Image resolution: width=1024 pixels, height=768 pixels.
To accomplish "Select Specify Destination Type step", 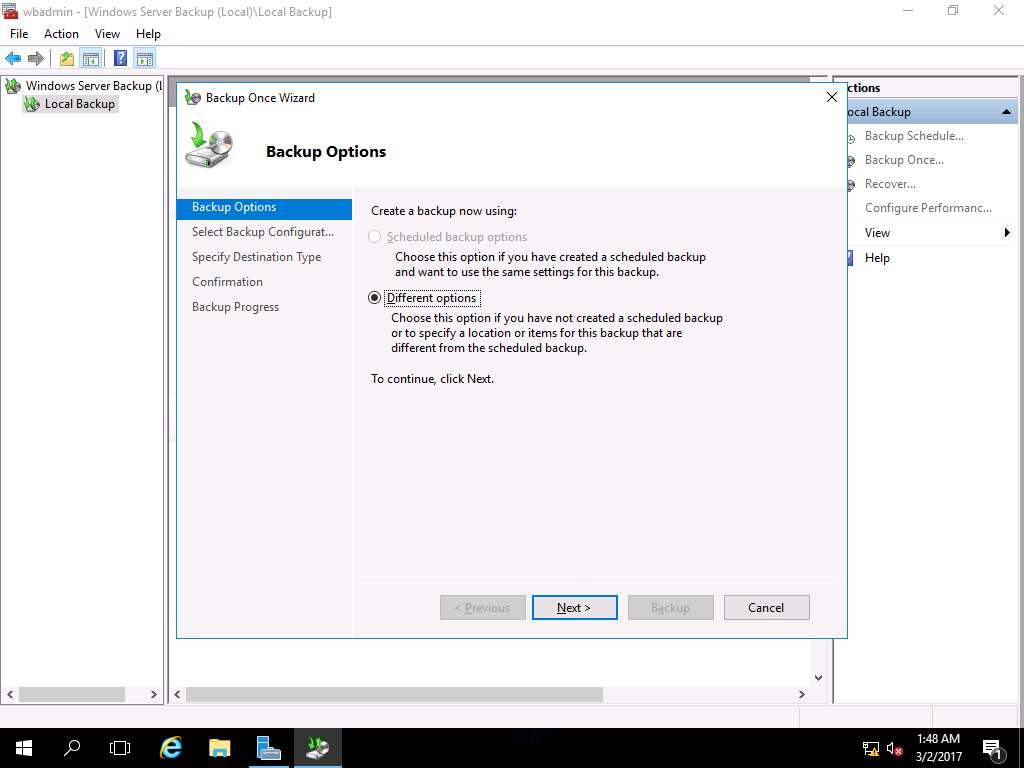I will (256, 257).
